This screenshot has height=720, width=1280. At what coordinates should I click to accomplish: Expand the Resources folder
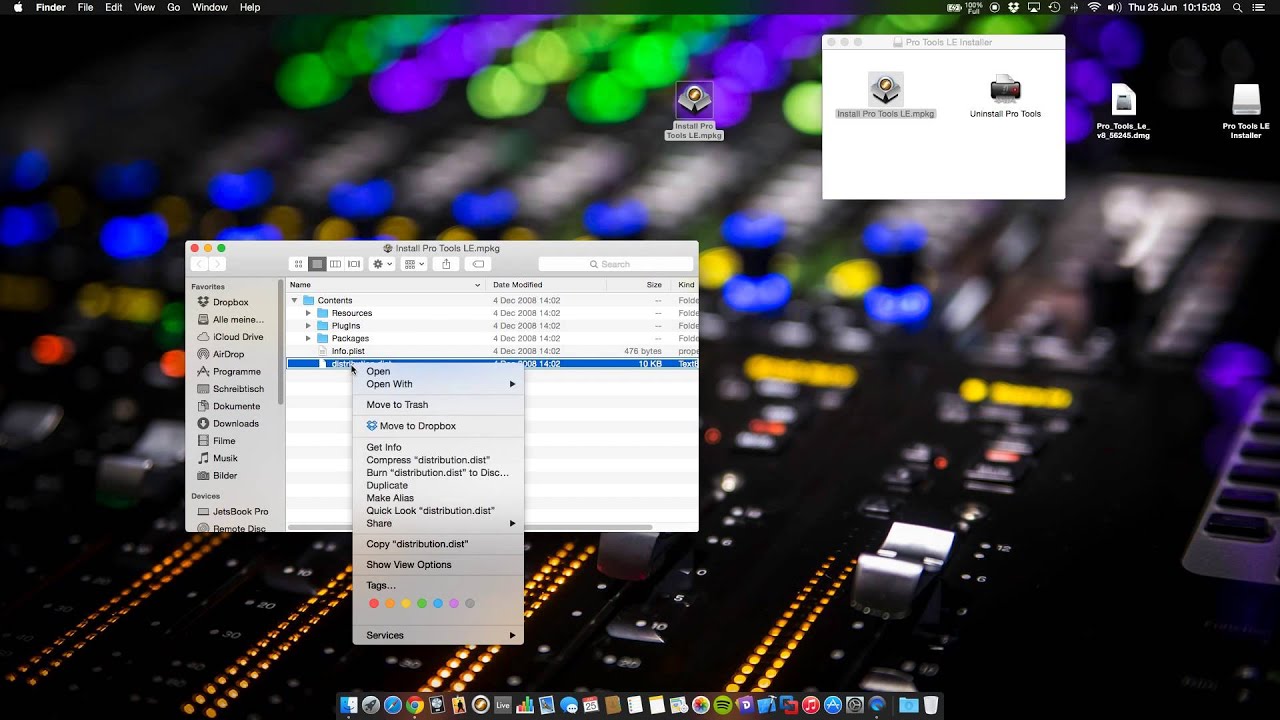pyautogui.click(x=308, y=313)
